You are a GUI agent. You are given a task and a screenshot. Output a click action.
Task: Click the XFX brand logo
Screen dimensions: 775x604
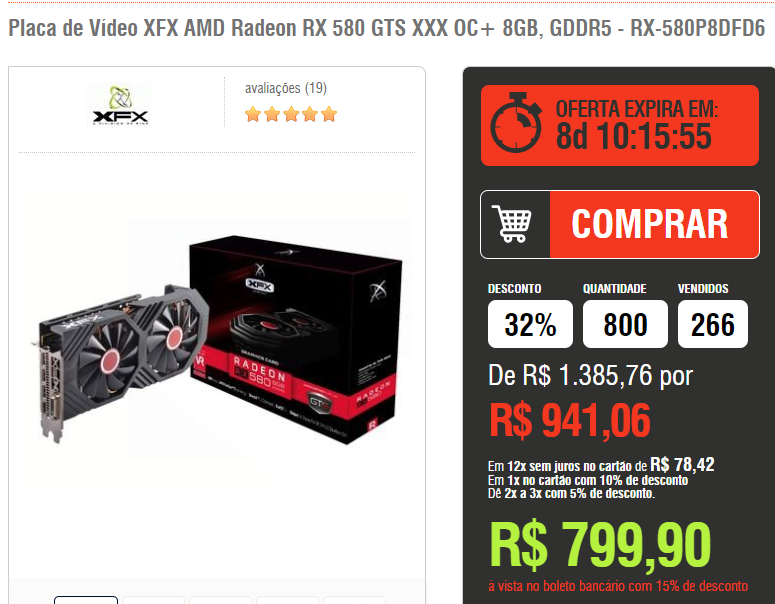tap(120, 105)
